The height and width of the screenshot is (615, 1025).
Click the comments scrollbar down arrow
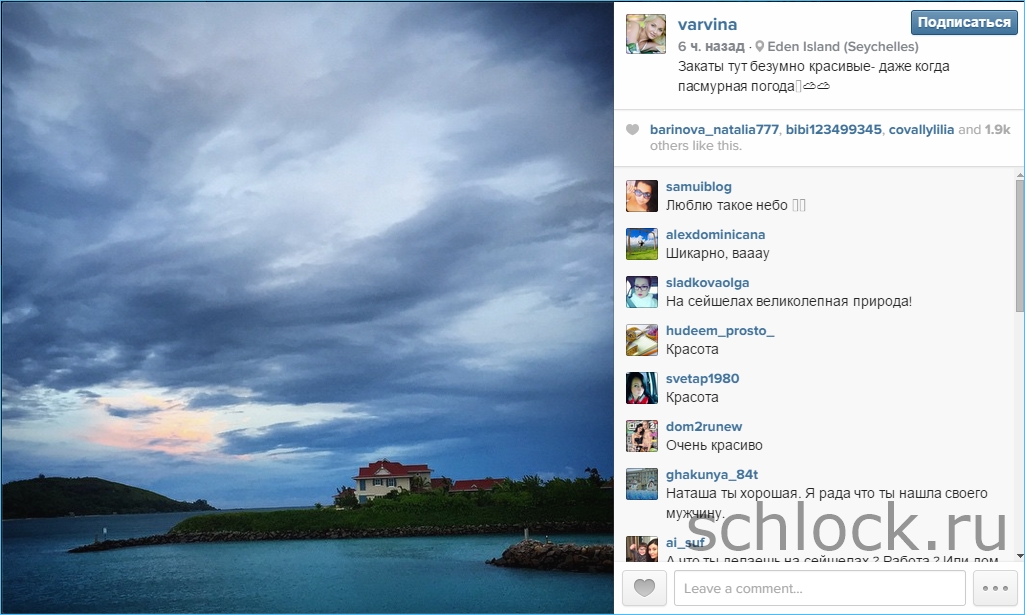pyautogui.click(x=1020, y=556)
